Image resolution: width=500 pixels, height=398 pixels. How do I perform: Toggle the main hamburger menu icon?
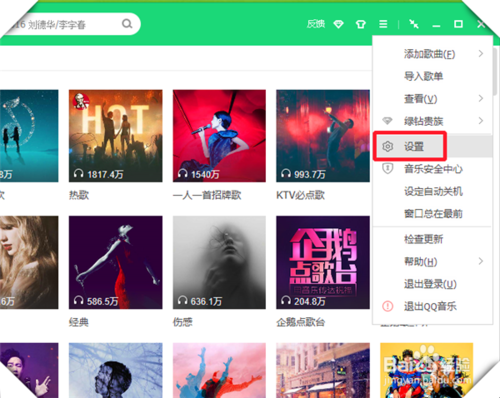[383, 24]
